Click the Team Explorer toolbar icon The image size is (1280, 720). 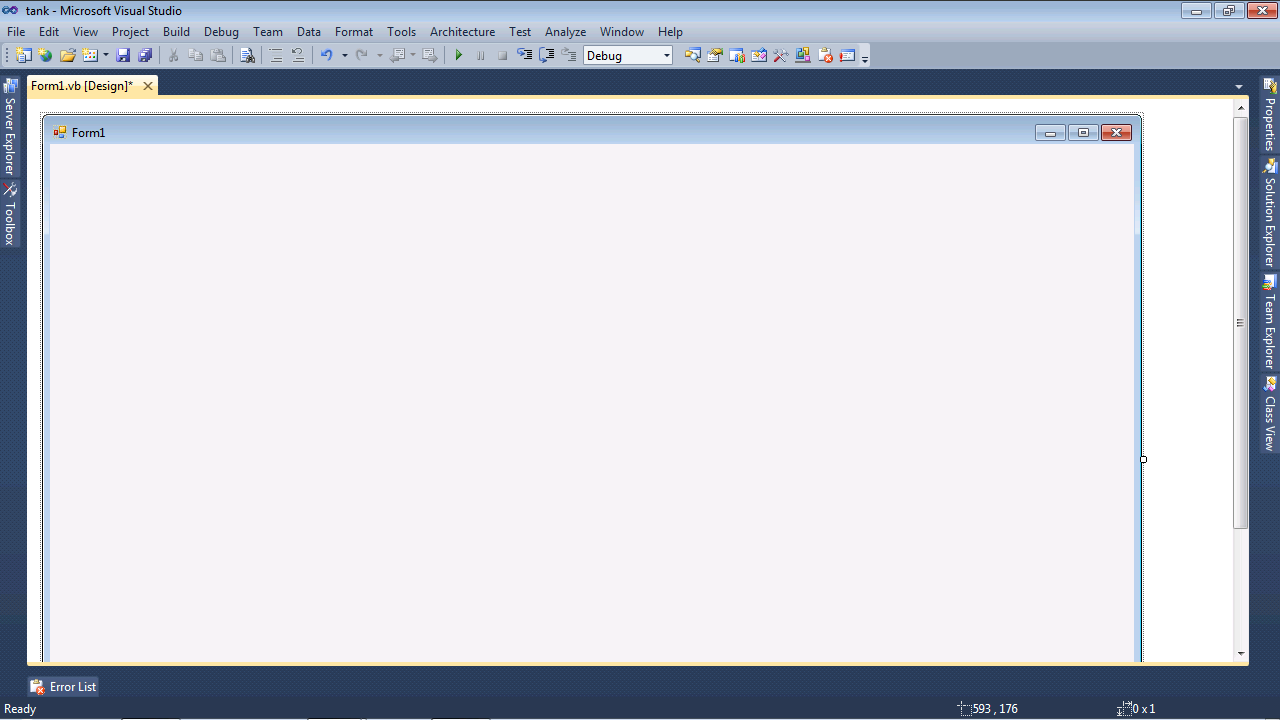click(737, 56)
